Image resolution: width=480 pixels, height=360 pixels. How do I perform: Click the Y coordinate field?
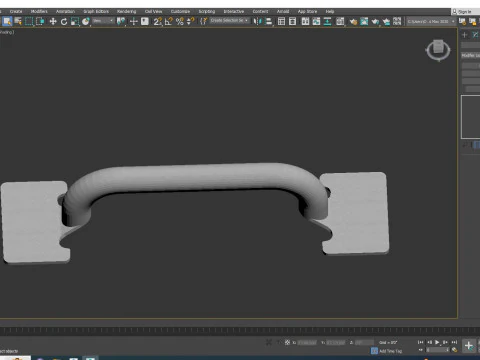tap(335, 343)
